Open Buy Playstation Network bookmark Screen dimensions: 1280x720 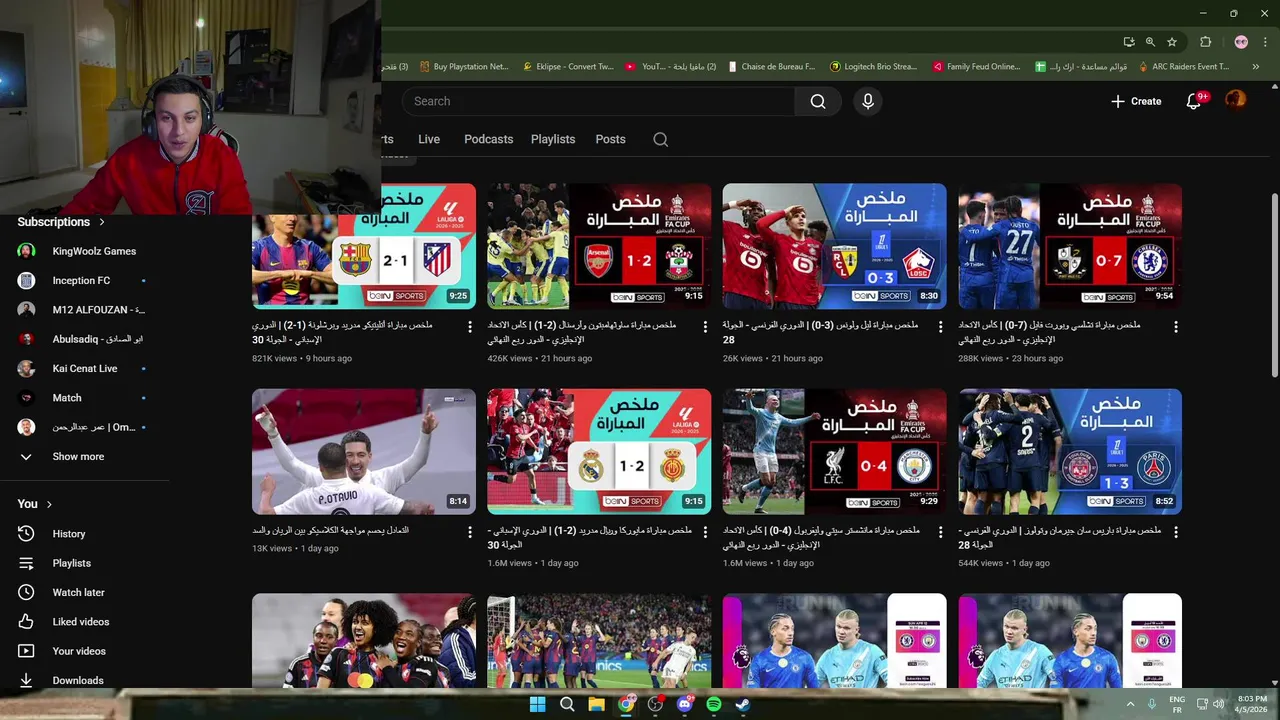click(464, 67)
